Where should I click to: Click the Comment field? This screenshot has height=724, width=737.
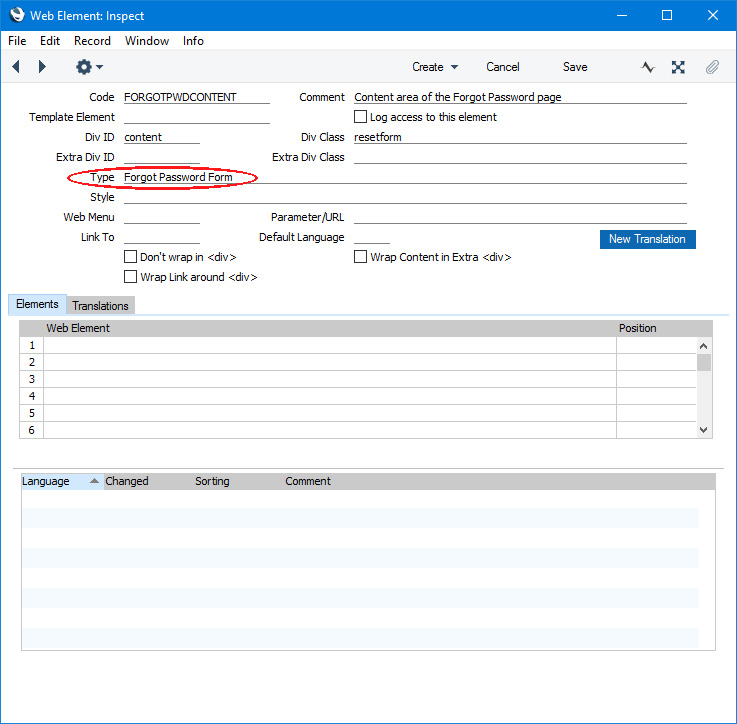click(x=520, y=97)
